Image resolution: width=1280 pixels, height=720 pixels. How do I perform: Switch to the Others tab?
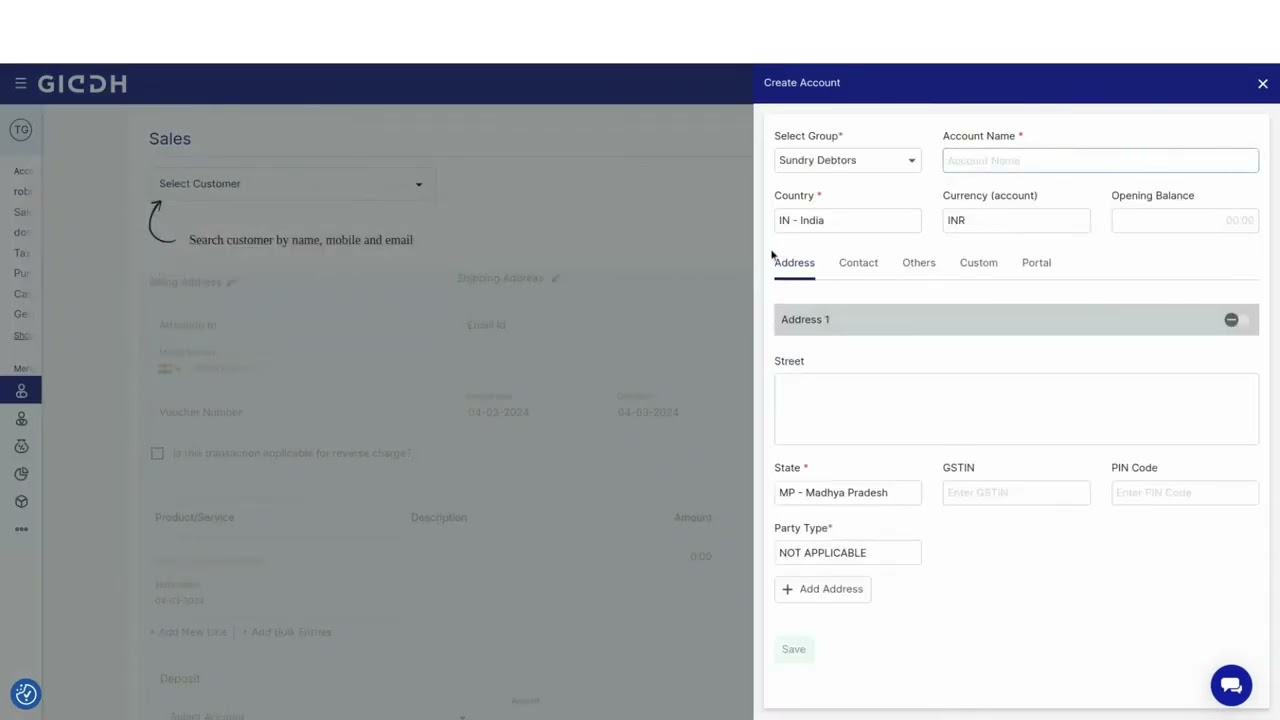click(x=918, y=263)
